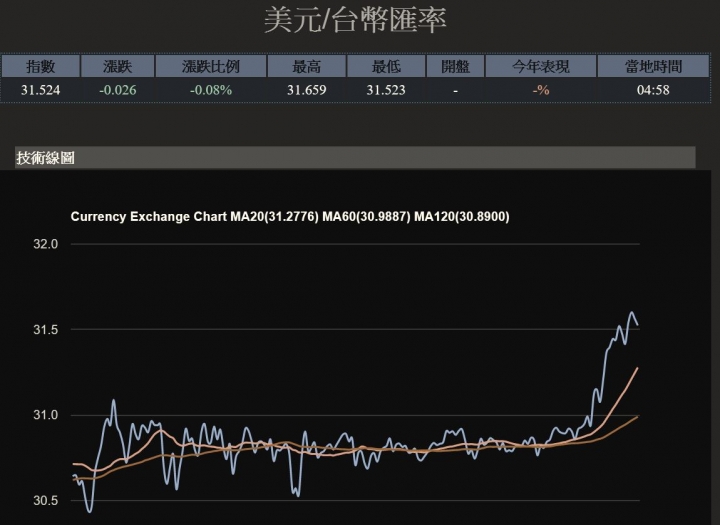
Task: Click the Currency Exchange Chart title text
Action: click(x=290, y=216)
